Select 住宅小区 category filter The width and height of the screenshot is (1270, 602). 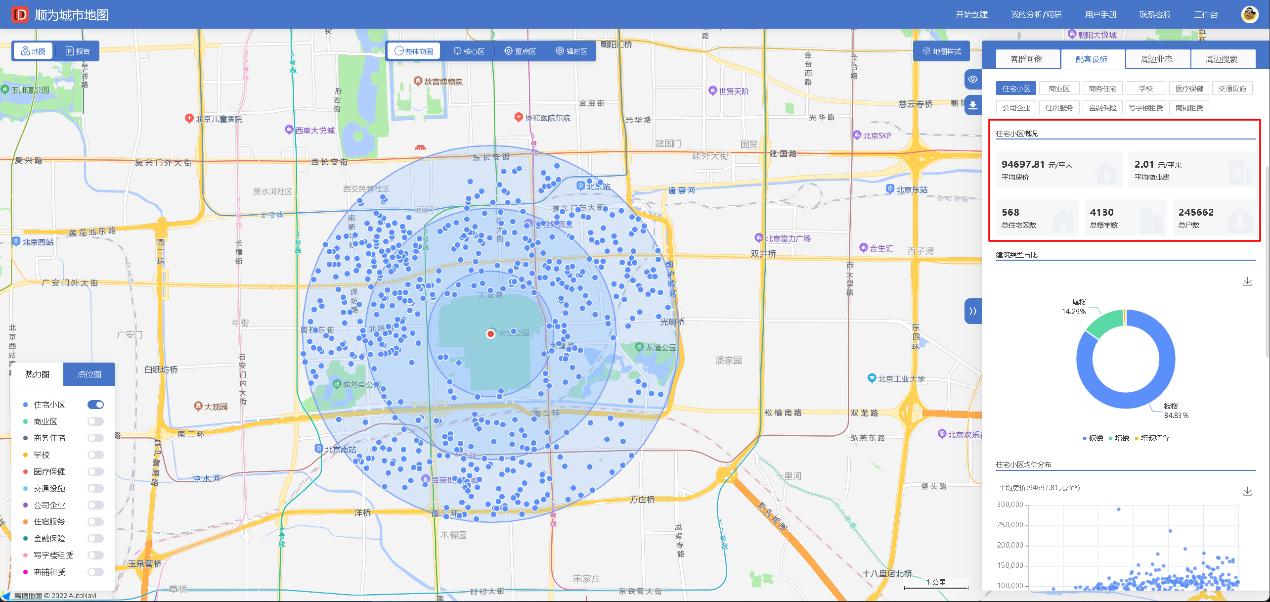pyautogui.click(x=1016, y=89)
